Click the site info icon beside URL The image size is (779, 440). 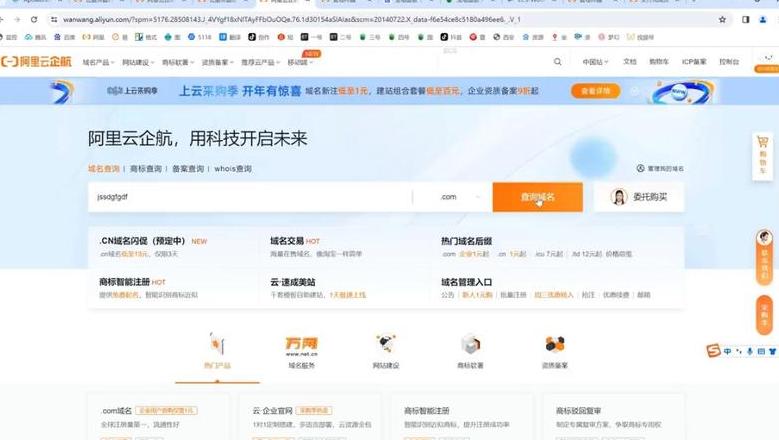(x=54, y=19)
